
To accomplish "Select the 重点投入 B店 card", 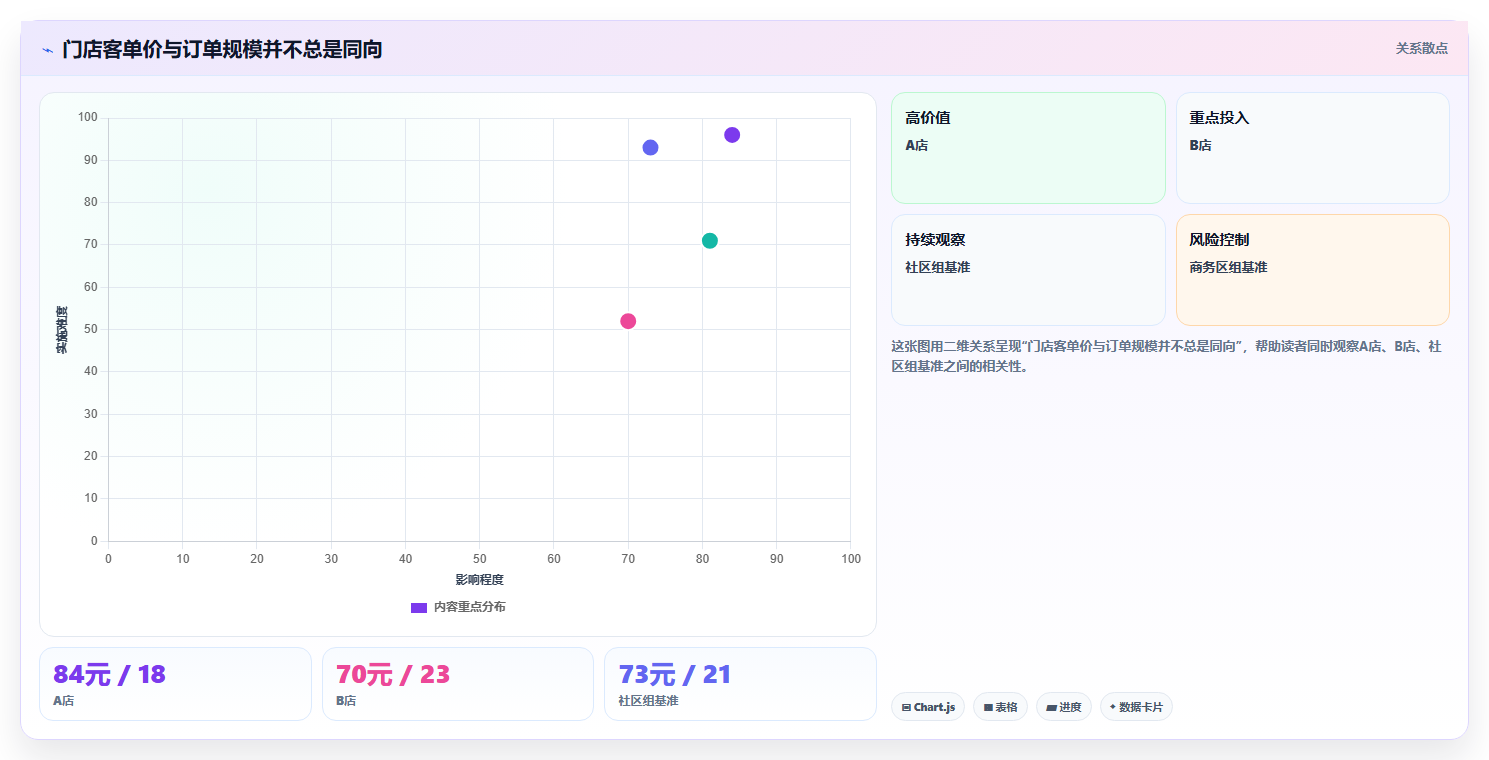I will click(x=1313, y=148).
